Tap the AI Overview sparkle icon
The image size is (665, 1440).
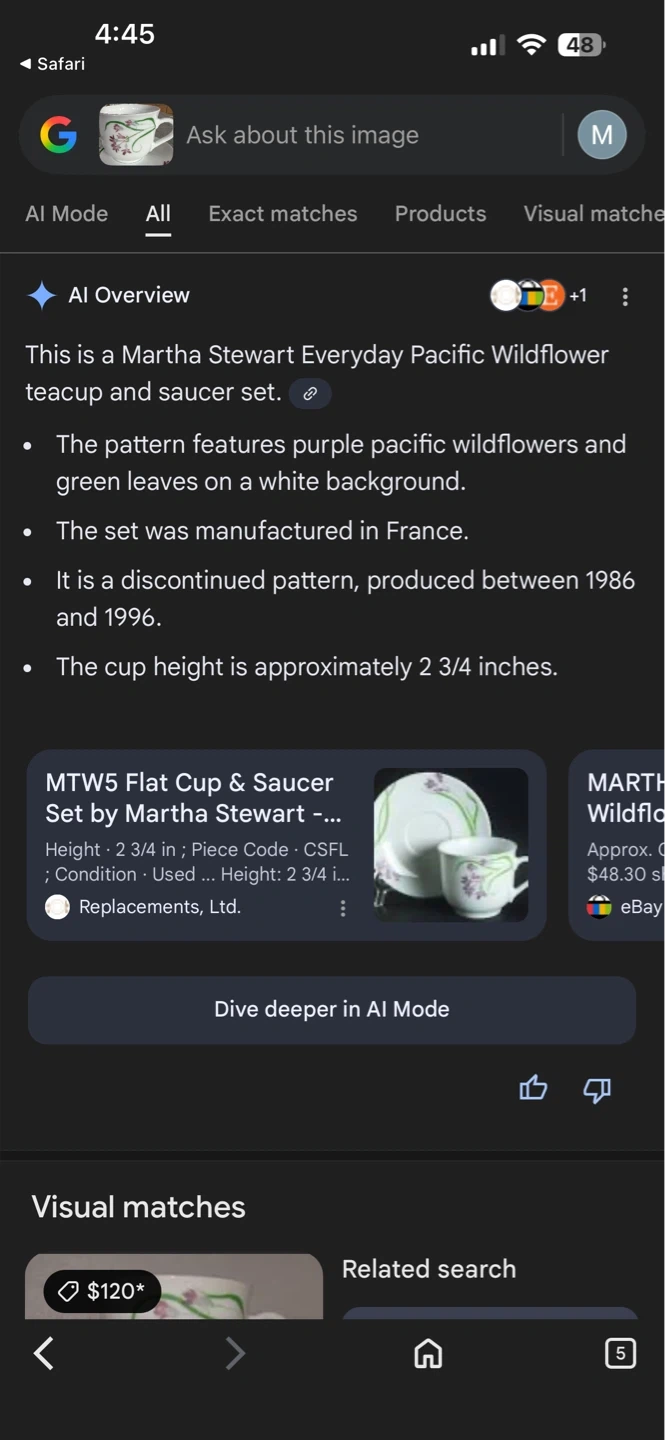(41, 296)
